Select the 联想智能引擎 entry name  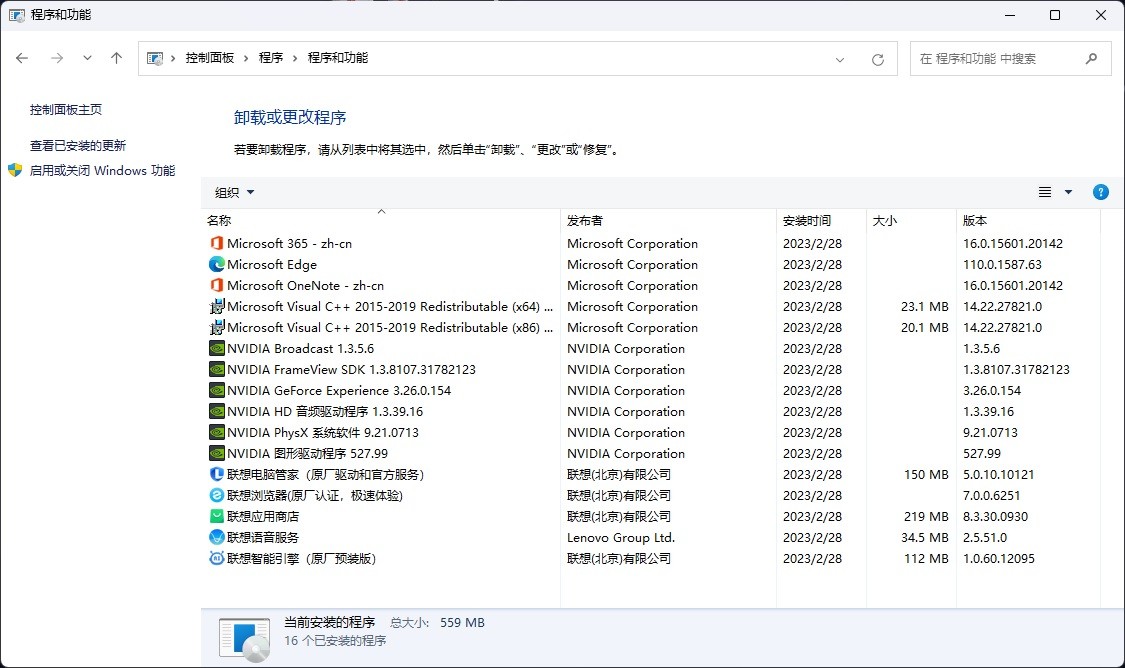click(x=301, y=558)
